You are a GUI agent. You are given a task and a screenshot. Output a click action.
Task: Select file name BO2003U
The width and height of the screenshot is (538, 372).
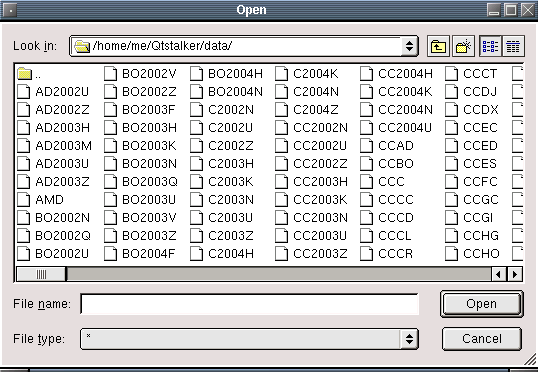click(149, 199)
